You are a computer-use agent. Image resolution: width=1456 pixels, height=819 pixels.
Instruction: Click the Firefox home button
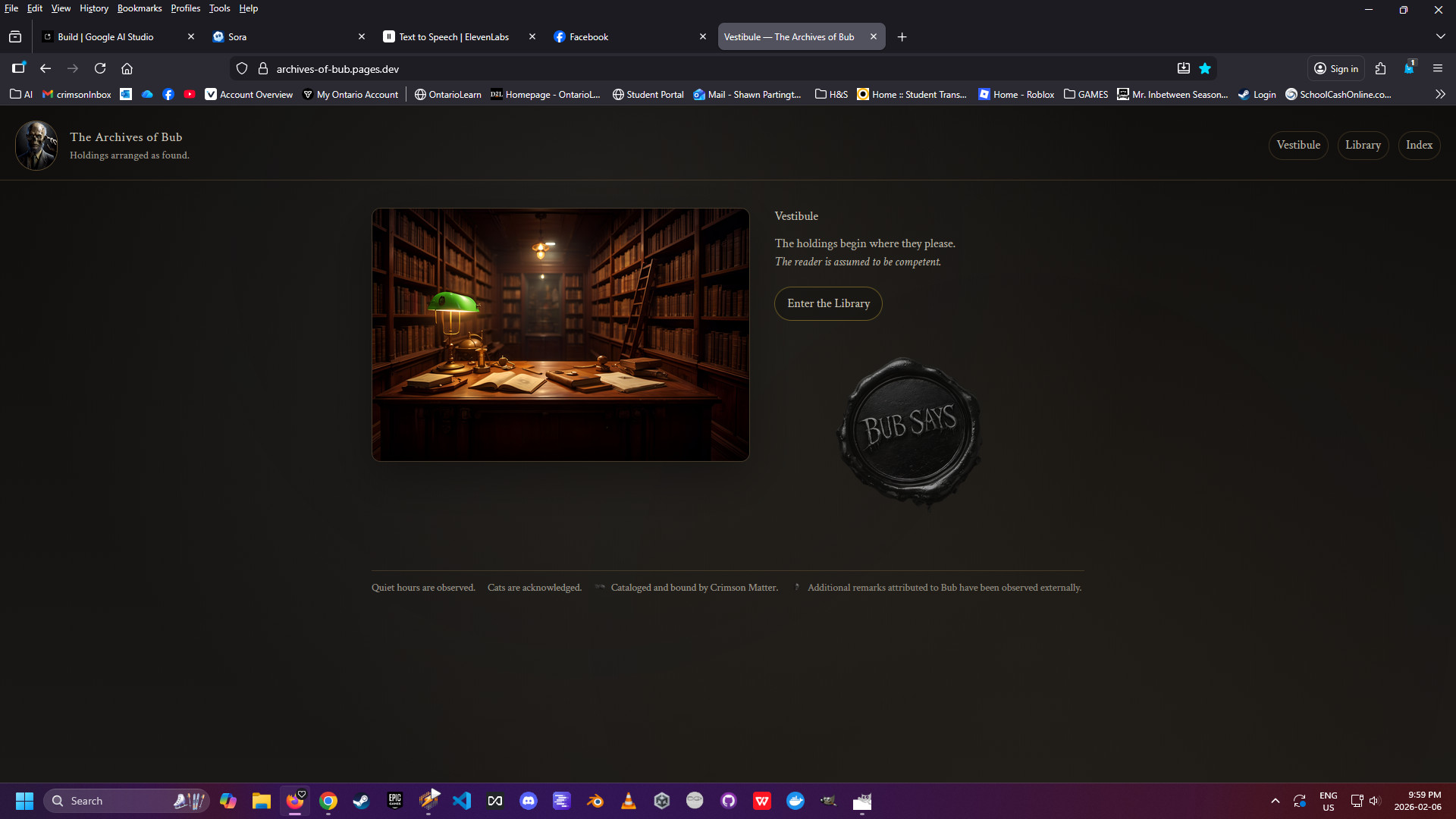127,68
